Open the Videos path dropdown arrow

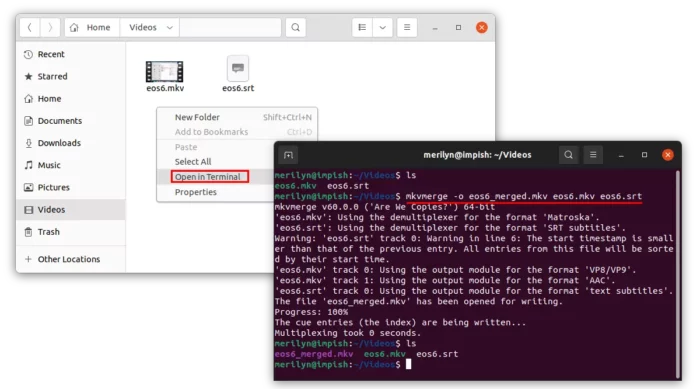coord(170,28)
